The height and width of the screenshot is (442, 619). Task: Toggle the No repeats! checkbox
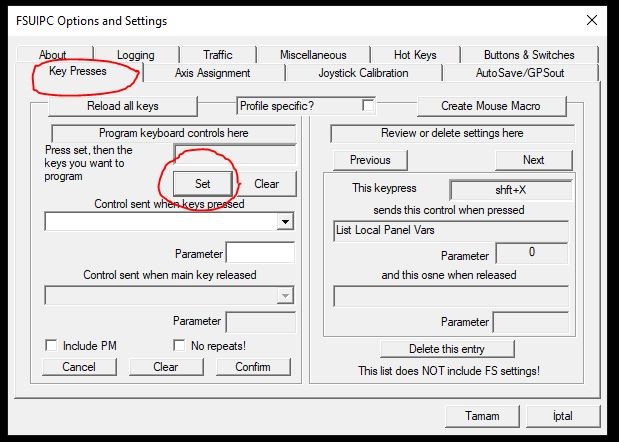(179, 345)
